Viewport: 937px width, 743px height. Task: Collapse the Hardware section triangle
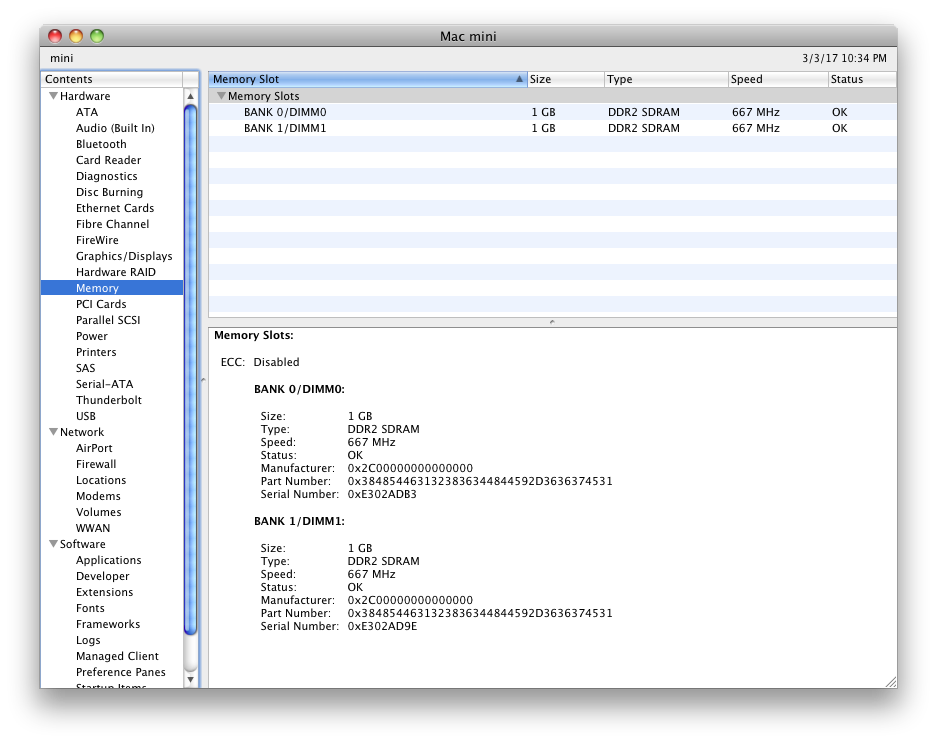pos(53,96)
